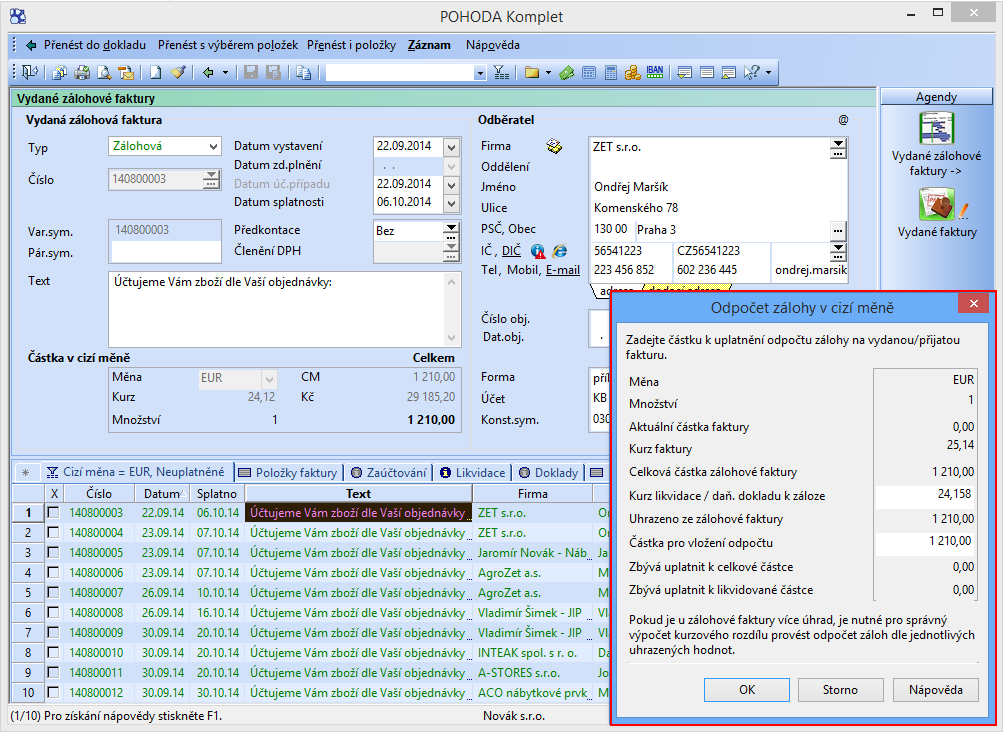Click the gold coins icon in toolbar
The image size is (1003, 733).
click(x=633, y=72)
